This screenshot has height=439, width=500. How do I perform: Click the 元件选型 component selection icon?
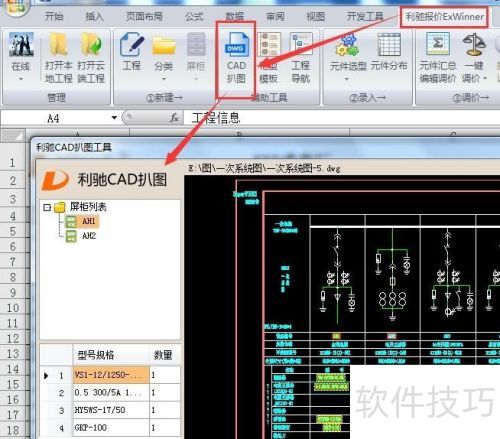pyautogui.click(x=347, y=45)
